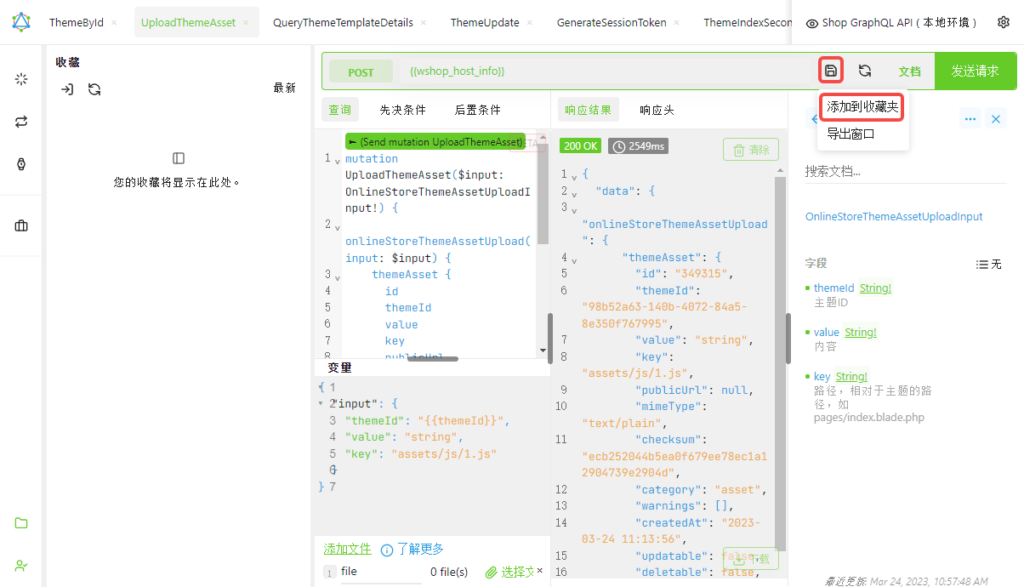Open the 最新 sorting dropdown
Viewport: 1024px width, 587px height.
click(x=284, y=88)
